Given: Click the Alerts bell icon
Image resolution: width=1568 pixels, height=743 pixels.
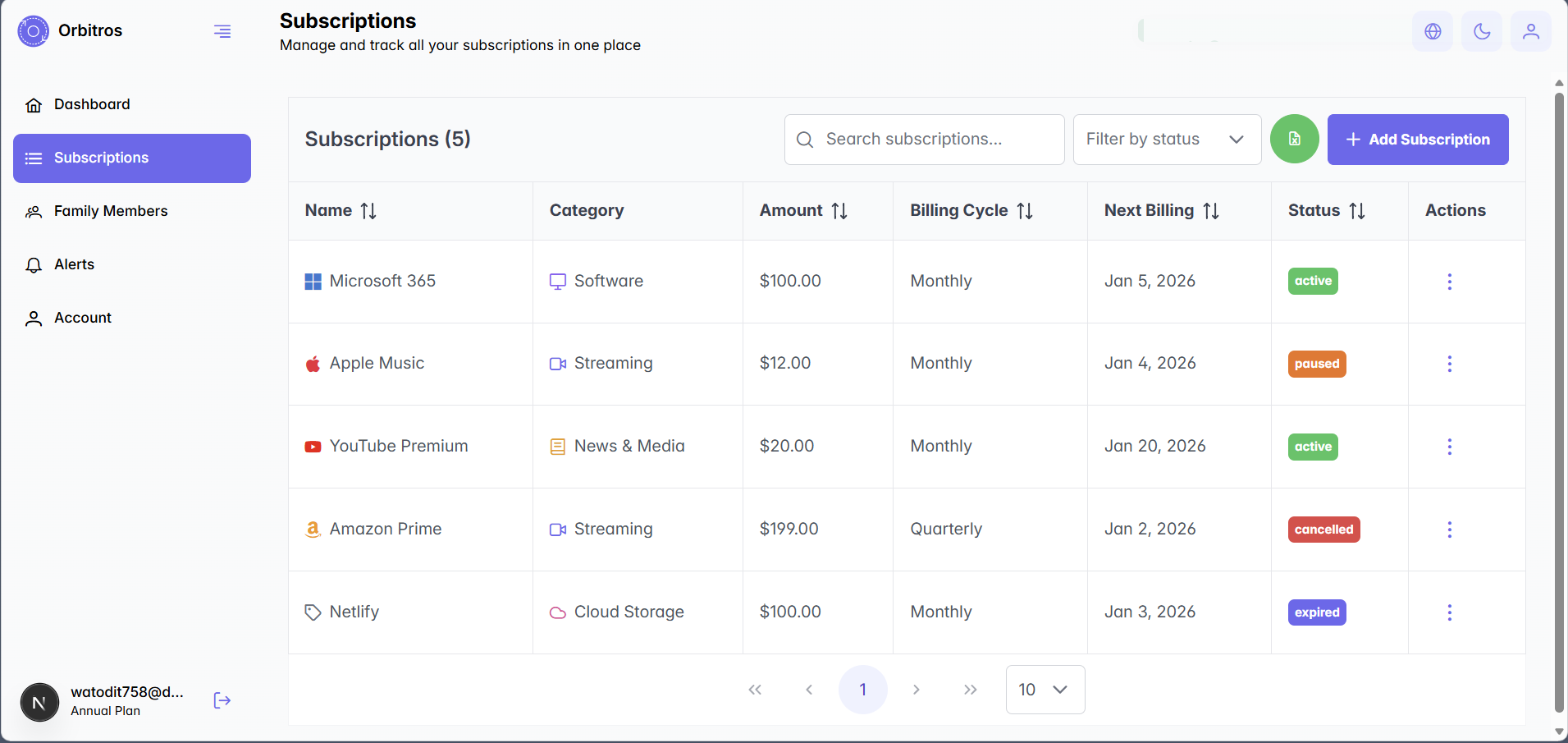Looking at the screenshot, I should (x=33, y=264).
